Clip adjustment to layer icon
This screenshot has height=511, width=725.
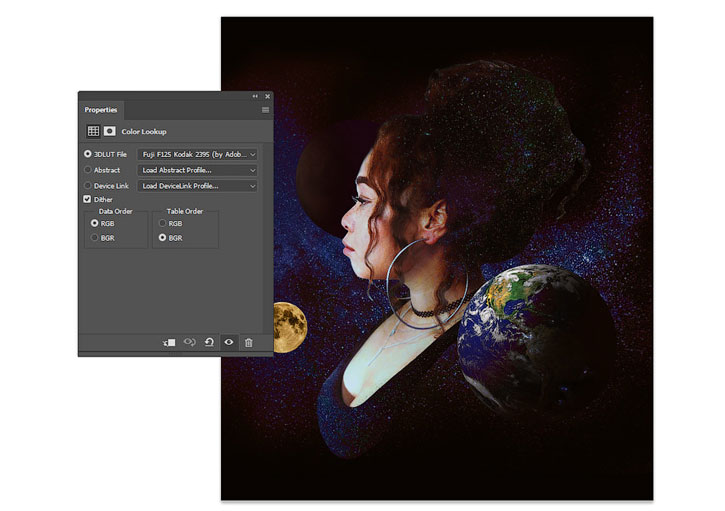[x=169, y=343]
